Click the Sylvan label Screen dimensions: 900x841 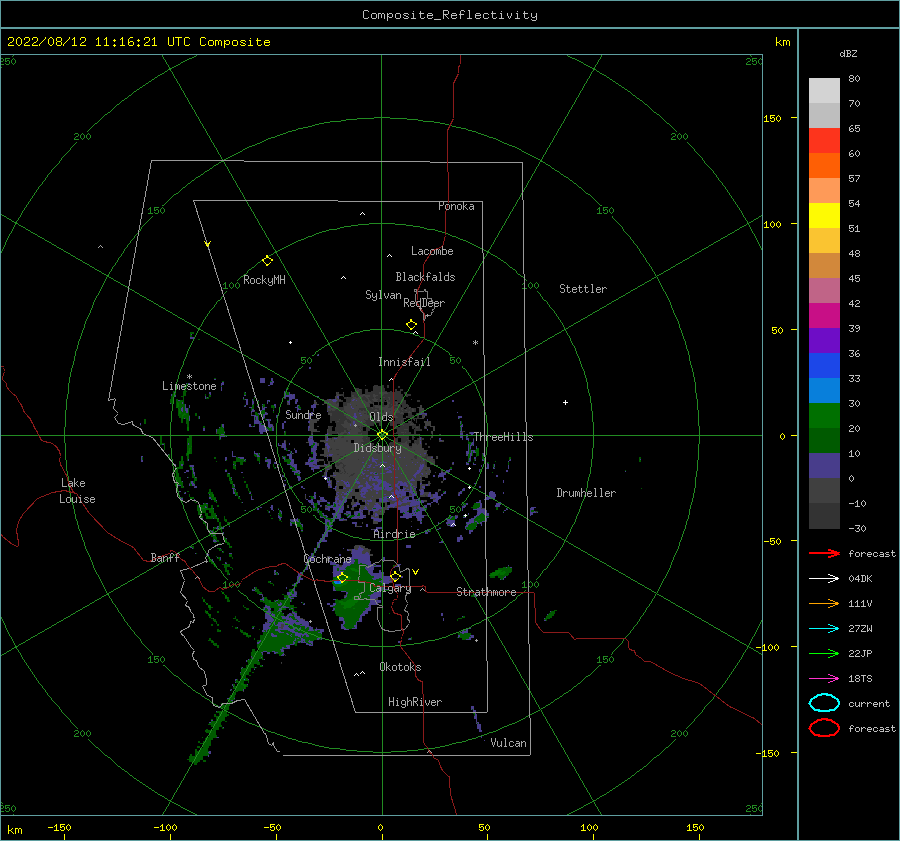[383, 295]
